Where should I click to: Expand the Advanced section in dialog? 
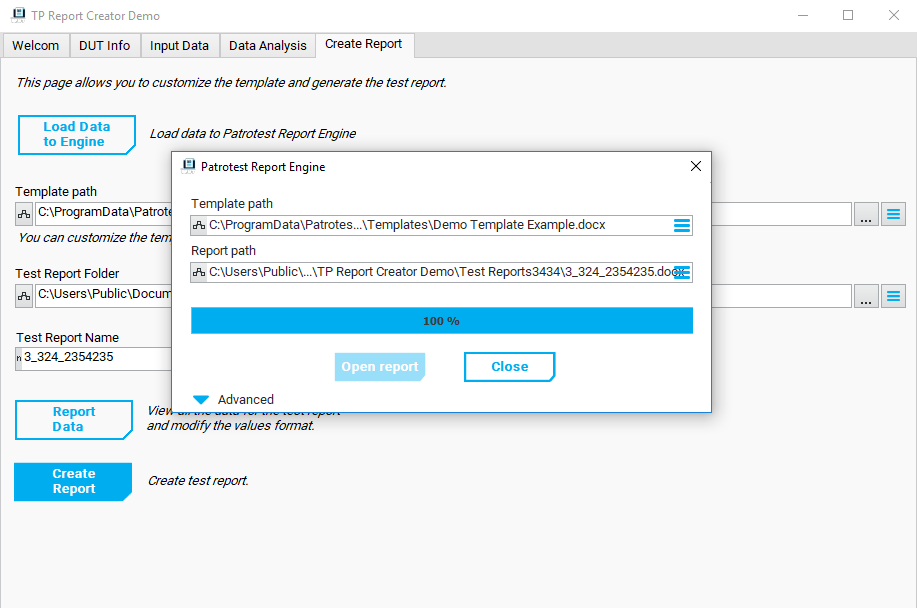(x=201, y=399)
